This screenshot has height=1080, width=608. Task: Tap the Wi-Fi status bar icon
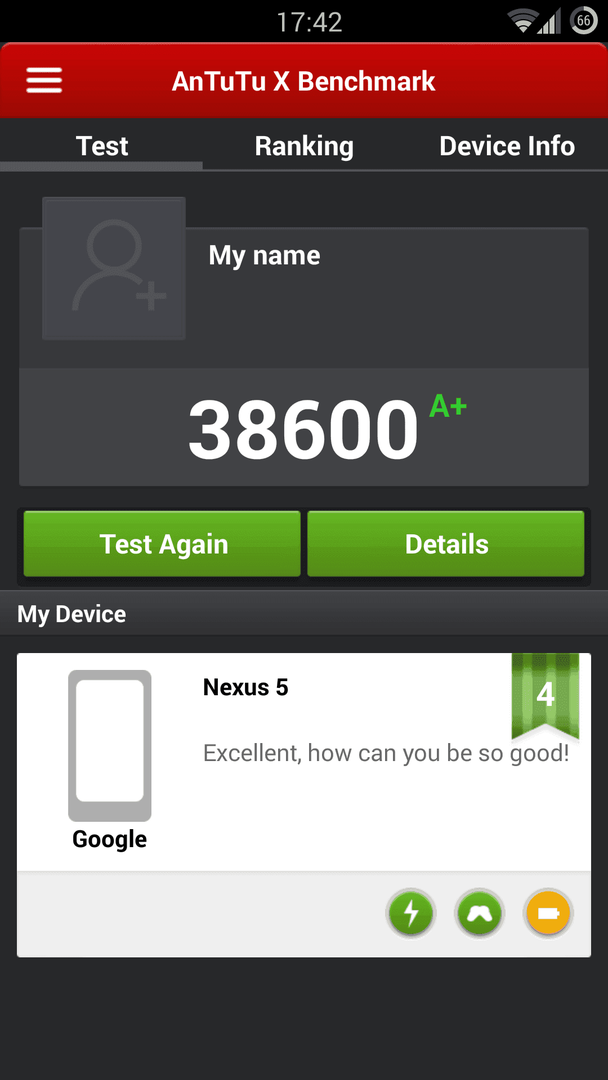523,21
